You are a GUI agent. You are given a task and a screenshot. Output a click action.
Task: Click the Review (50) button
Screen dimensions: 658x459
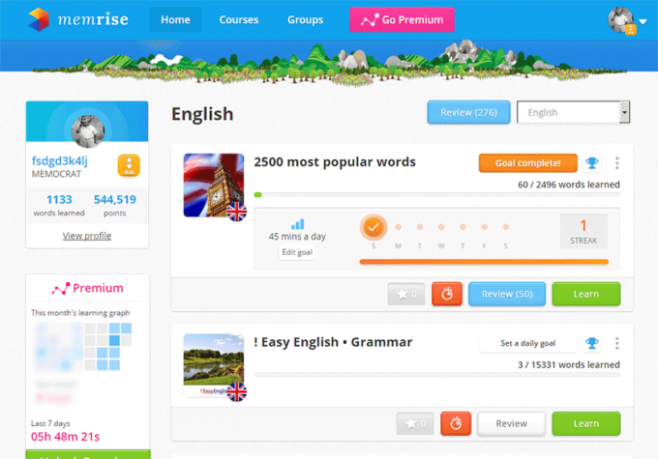(507, 294)
